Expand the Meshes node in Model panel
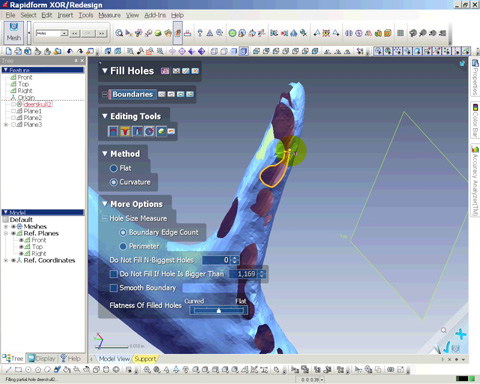480x384 pixels. [x=6, y=227]
